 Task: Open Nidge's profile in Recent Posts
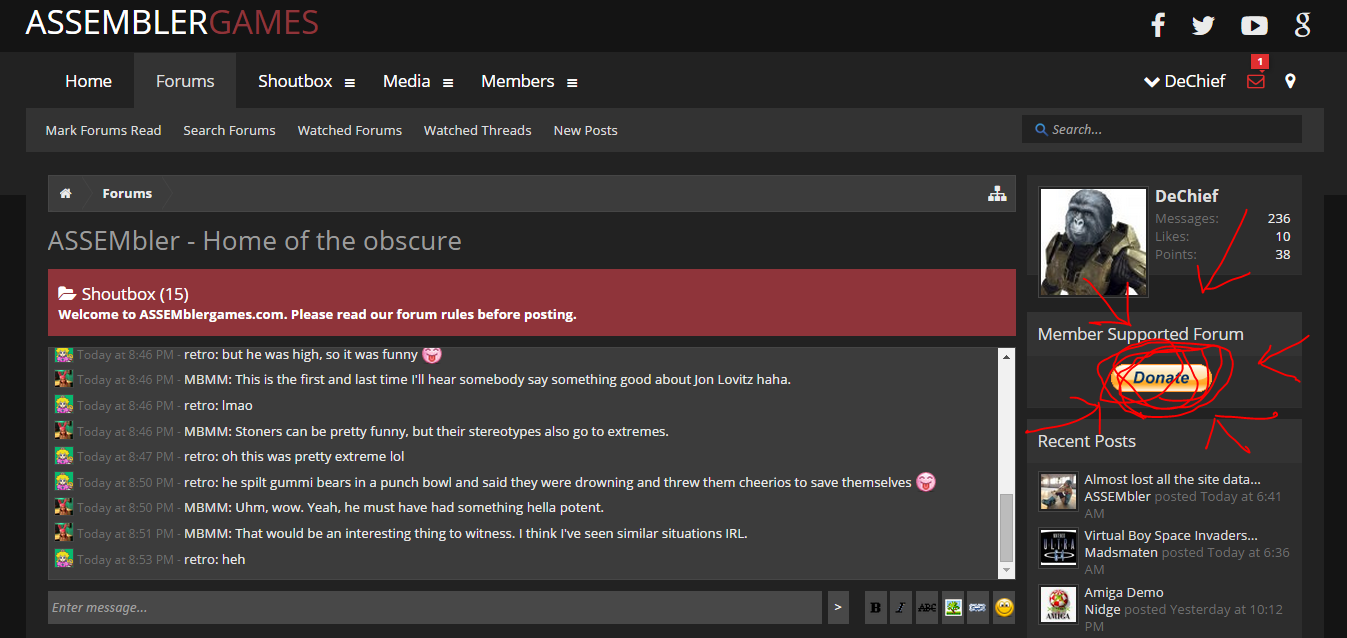pyautogui.click(x=1102, y=609)
